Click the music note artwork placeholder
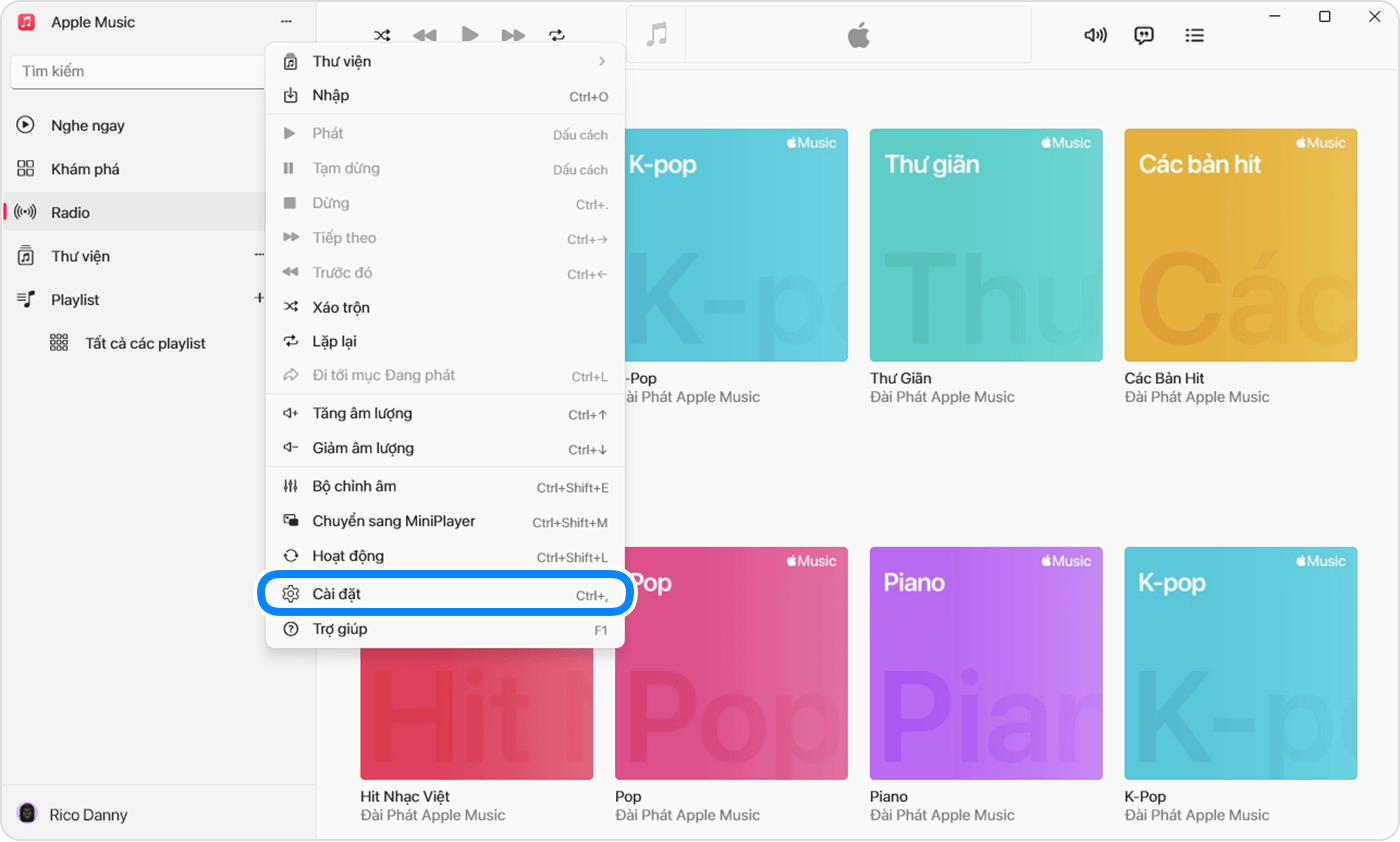The width and height of the screenshot is (1400, 842). [656, 35]
